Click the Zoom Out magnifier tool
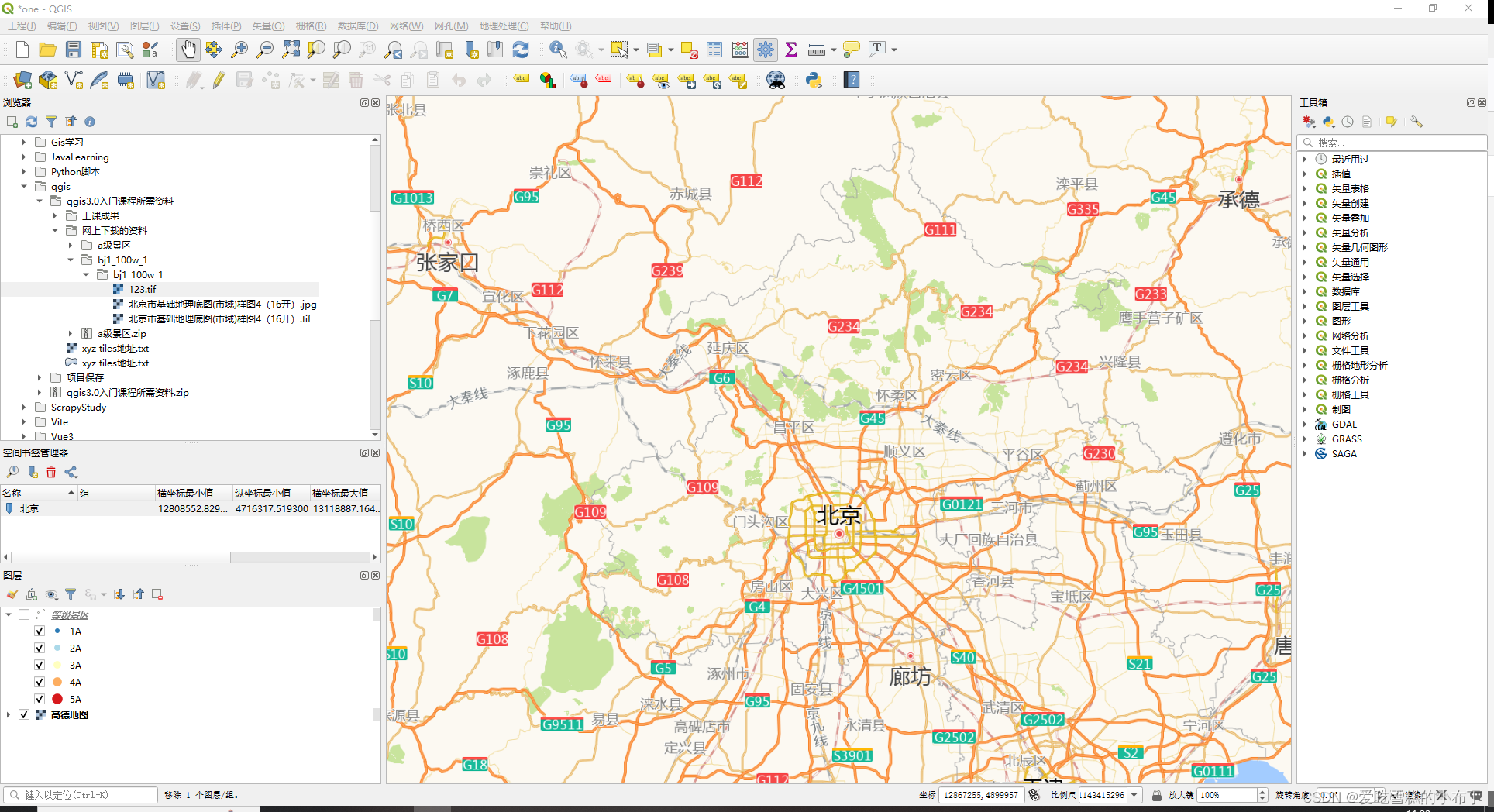 tap(265, 50)
